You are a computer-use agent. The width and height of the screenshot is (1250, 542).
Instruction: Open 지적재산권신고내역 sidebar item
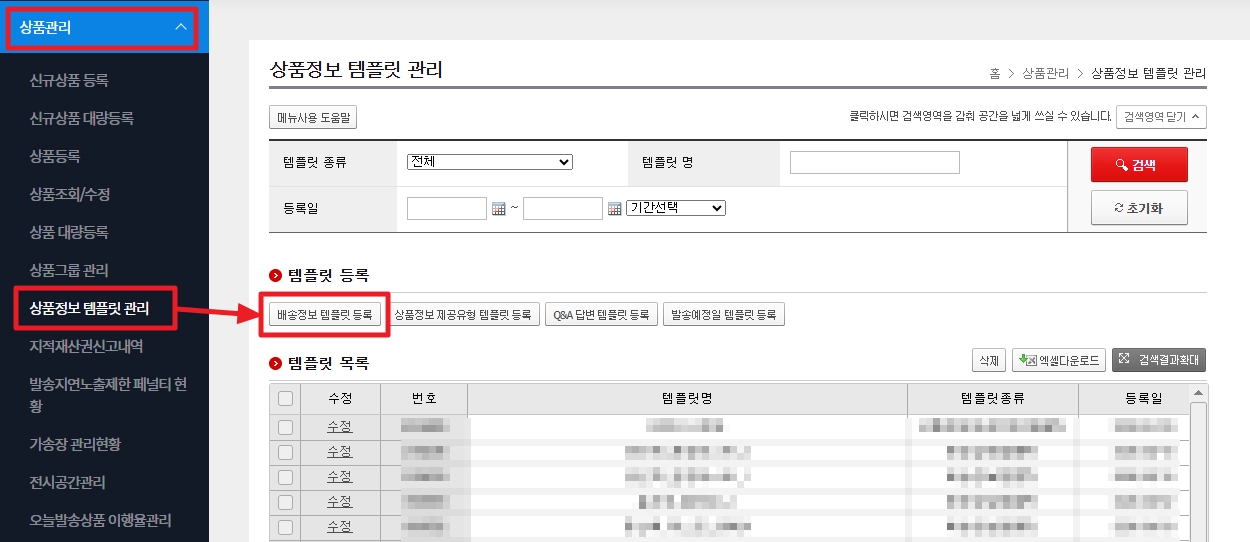point(86,346)
